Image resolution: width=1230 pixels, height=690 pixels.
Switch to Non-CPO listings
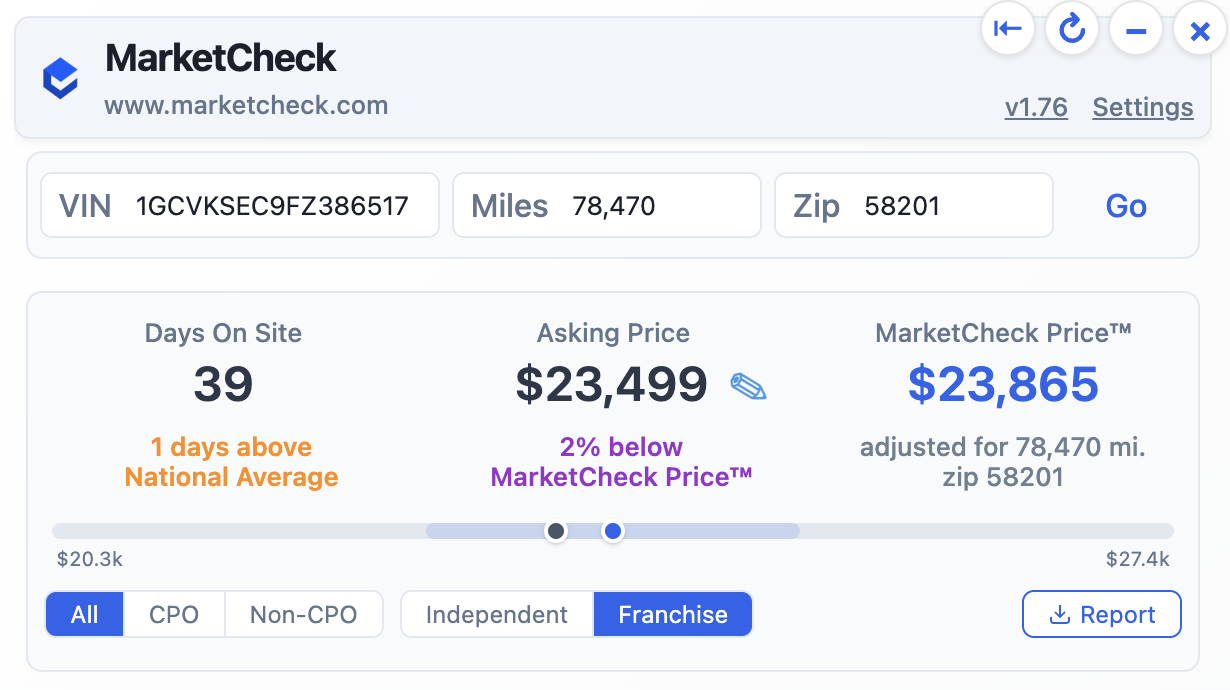(x=304, y=614)
